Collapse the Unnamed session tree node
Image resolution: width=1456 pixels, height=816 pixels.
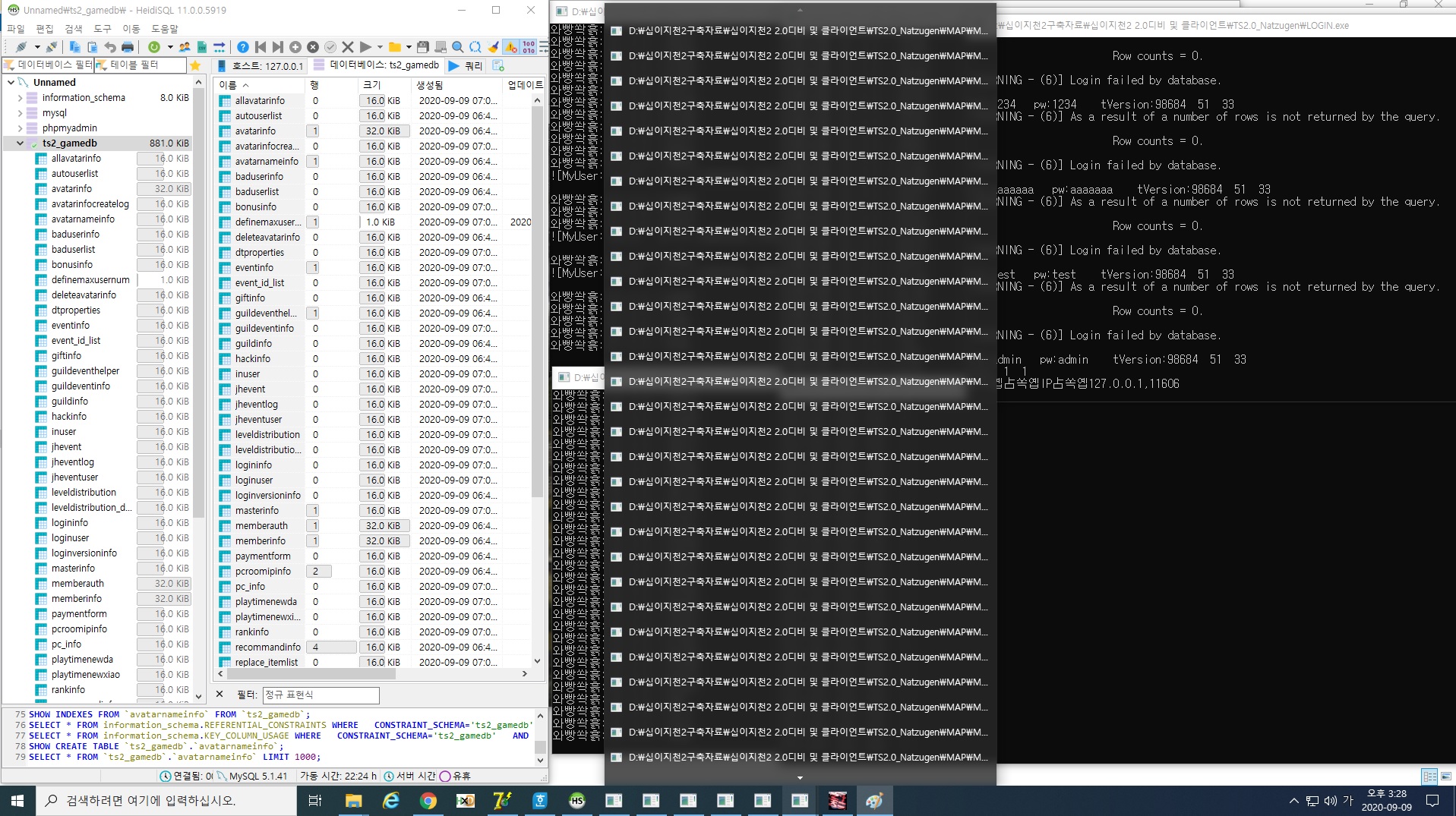(x=11, y=82)
